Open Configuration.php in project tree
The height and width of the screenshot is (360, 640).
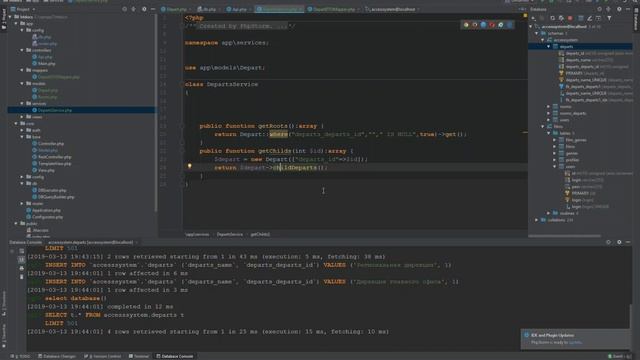pyautogui.click(x=47, y=217)
